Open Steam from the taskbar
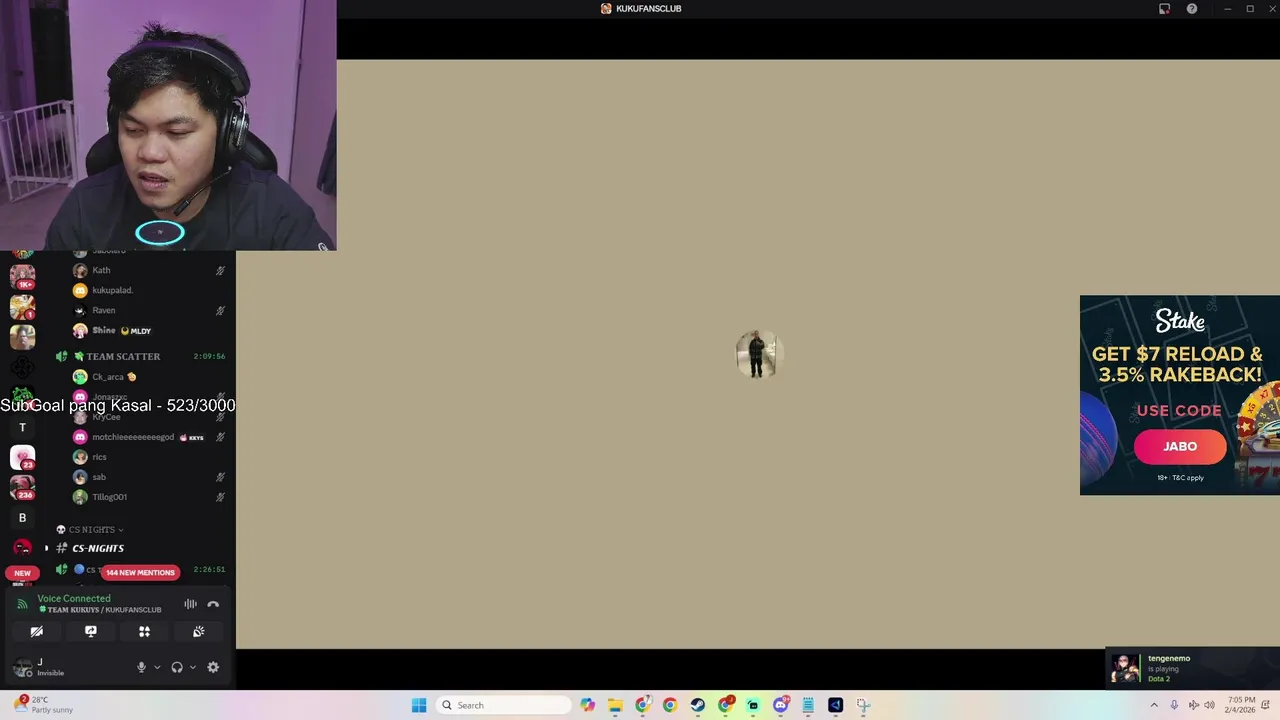1280x720 pixels. (698, 705)
